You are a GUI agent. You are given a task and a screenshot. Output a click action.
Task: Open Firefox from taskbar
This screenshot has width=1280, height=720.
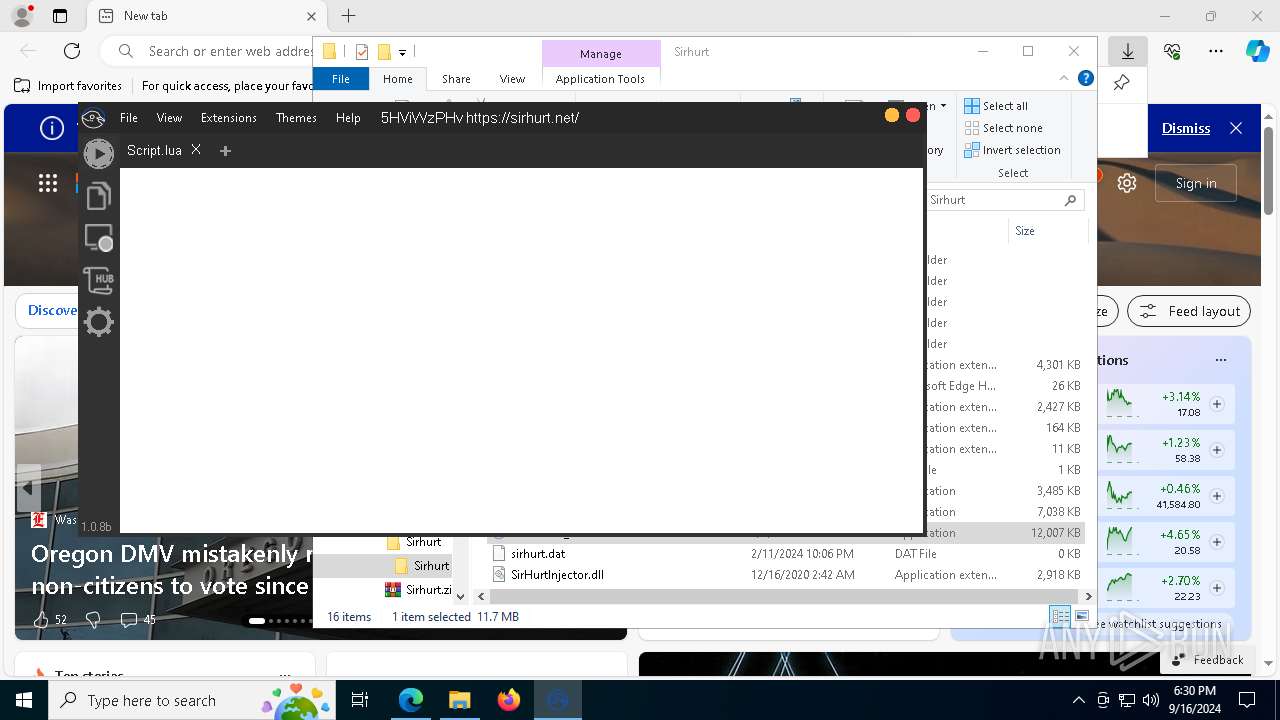509,700
